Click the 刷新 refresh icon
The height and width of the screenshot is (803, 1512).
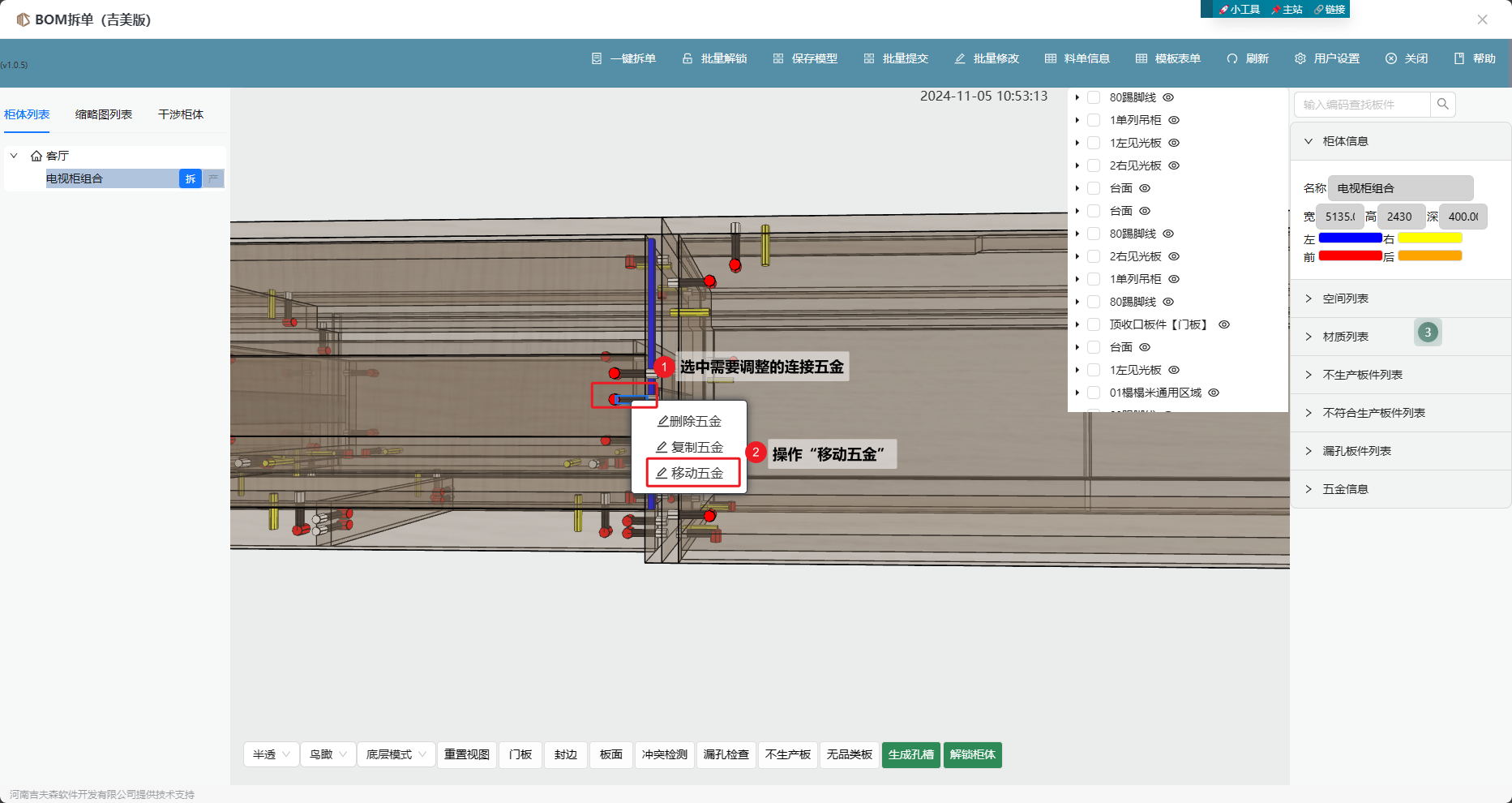(x=1232, y=58)
